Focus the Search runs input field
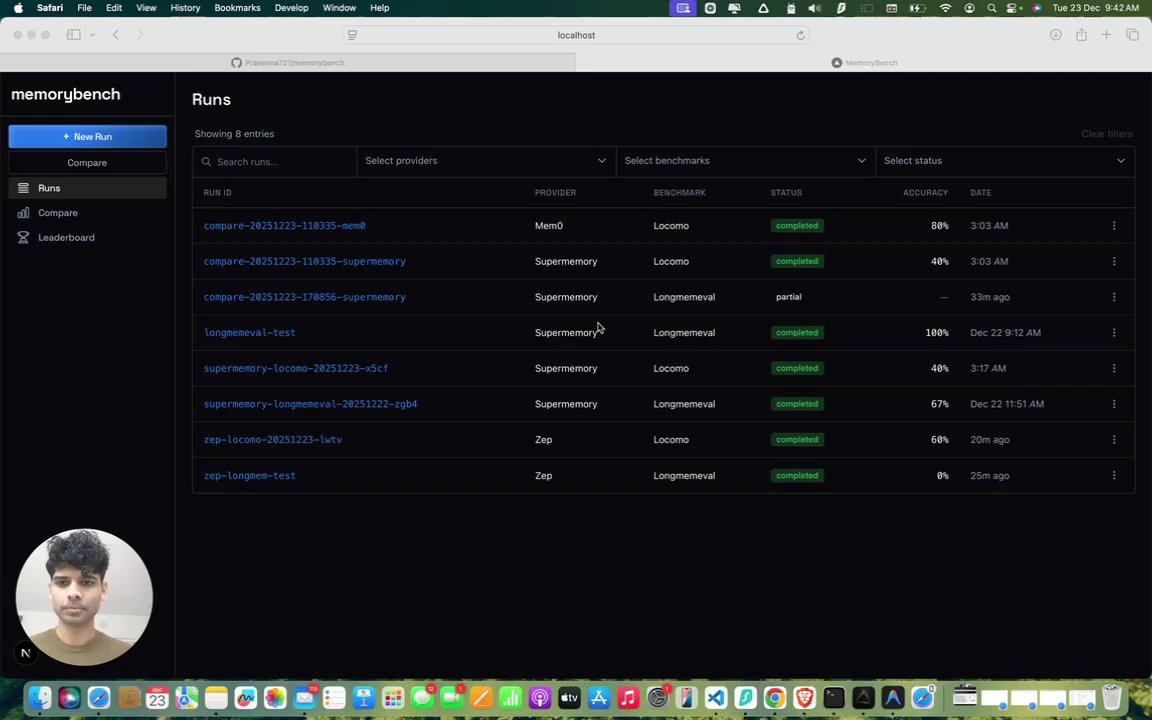The image size is (1152, 720). 275,162
